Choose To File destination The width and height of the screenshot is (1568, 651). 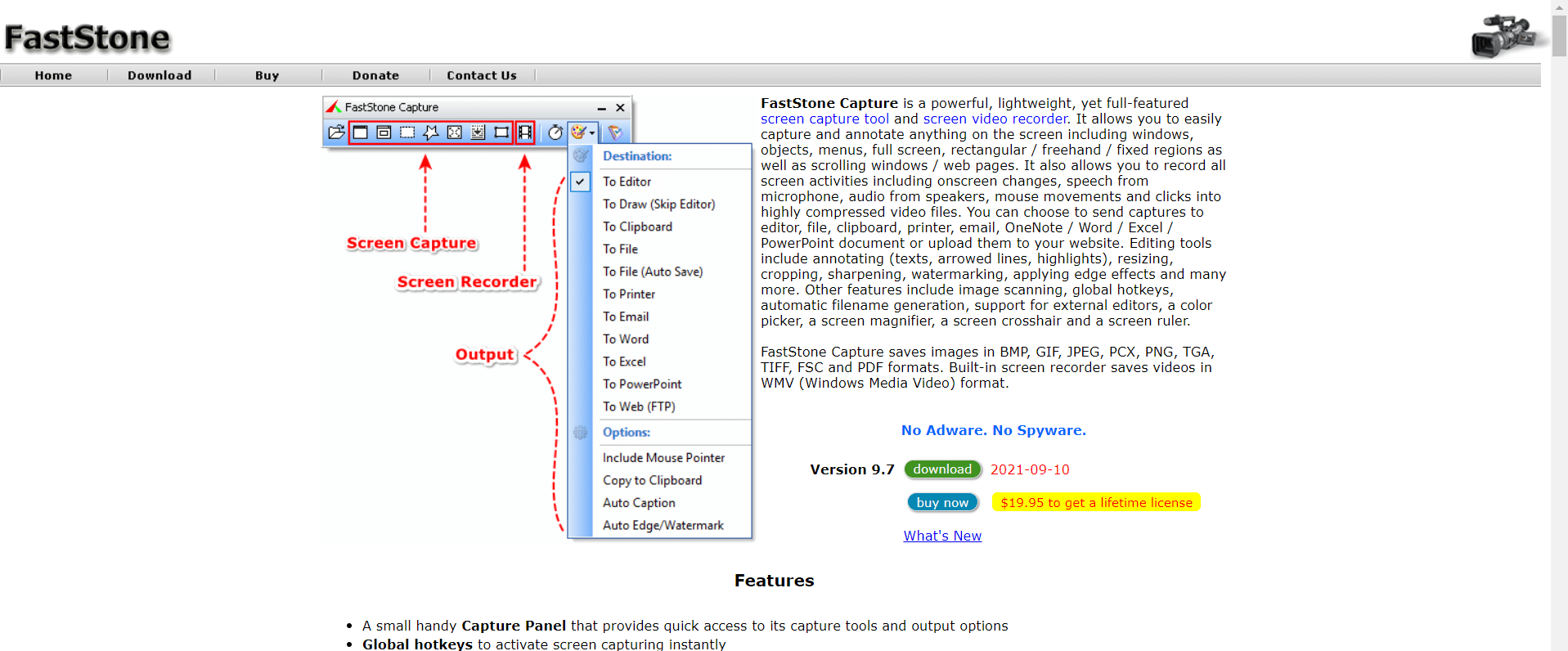(x=620, y=249)
